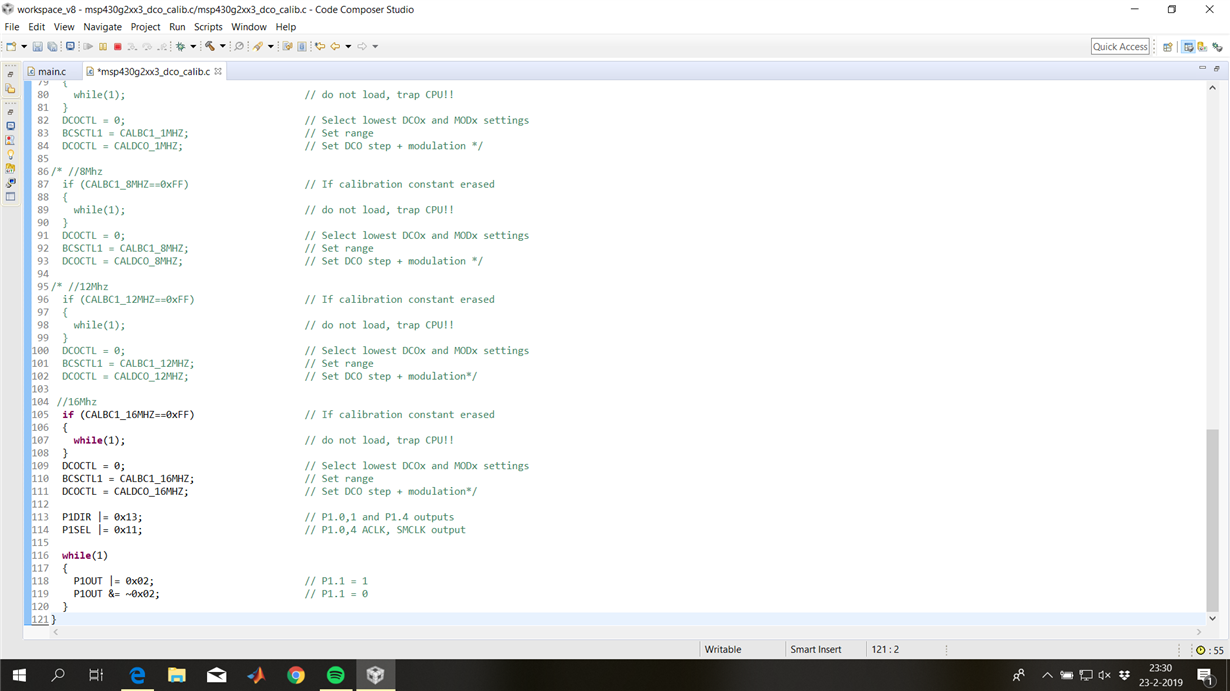
Task: Click the horizontal scroll right arrow
Action: point(1199,632)
